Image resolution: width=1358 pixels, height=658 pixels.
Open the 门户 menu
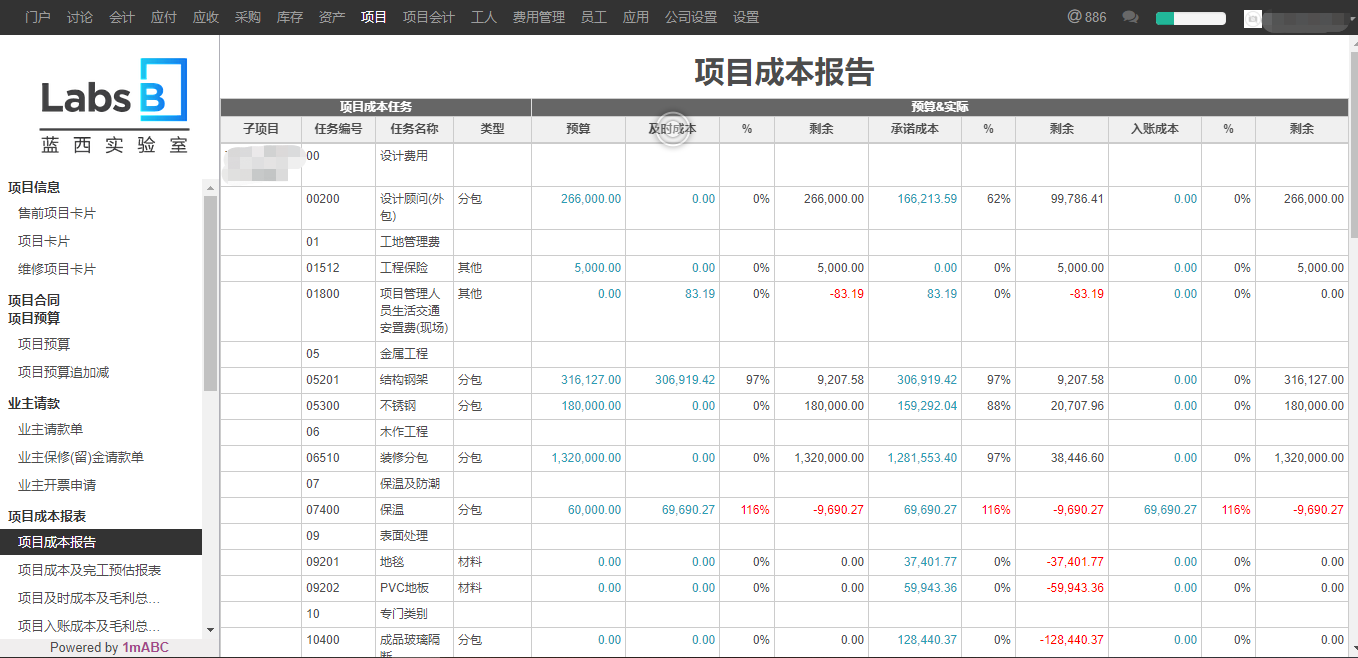[x=38, y=17]
